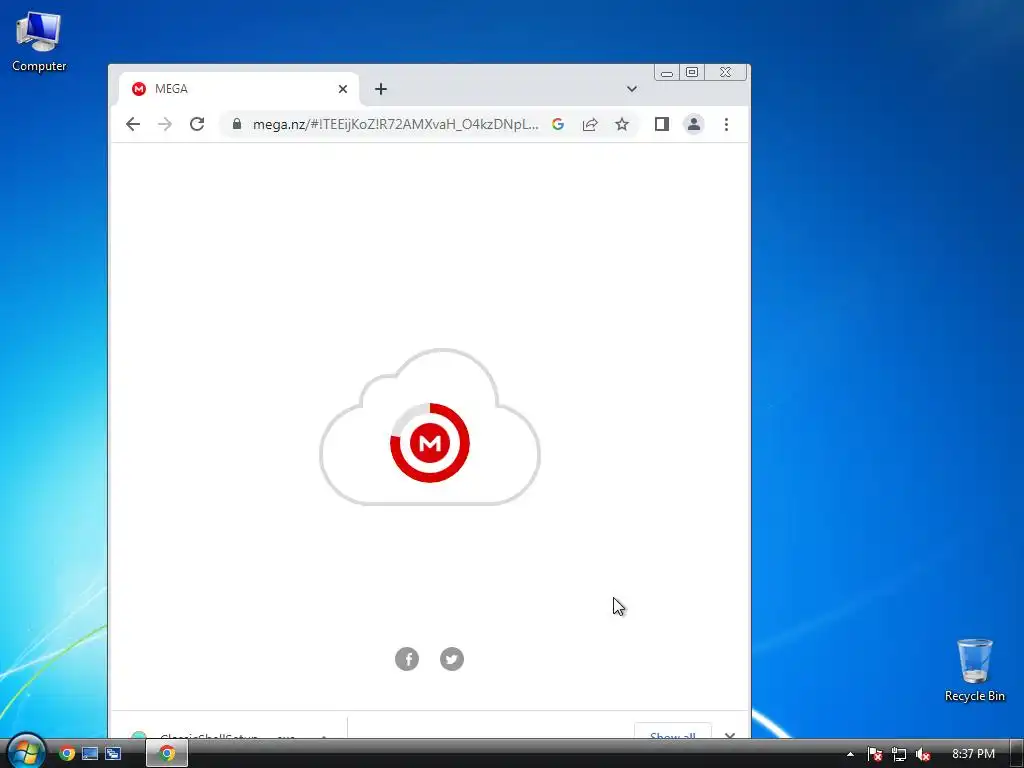Show hidden system tray icons
Screen dimensions: 1024x768
850,754
